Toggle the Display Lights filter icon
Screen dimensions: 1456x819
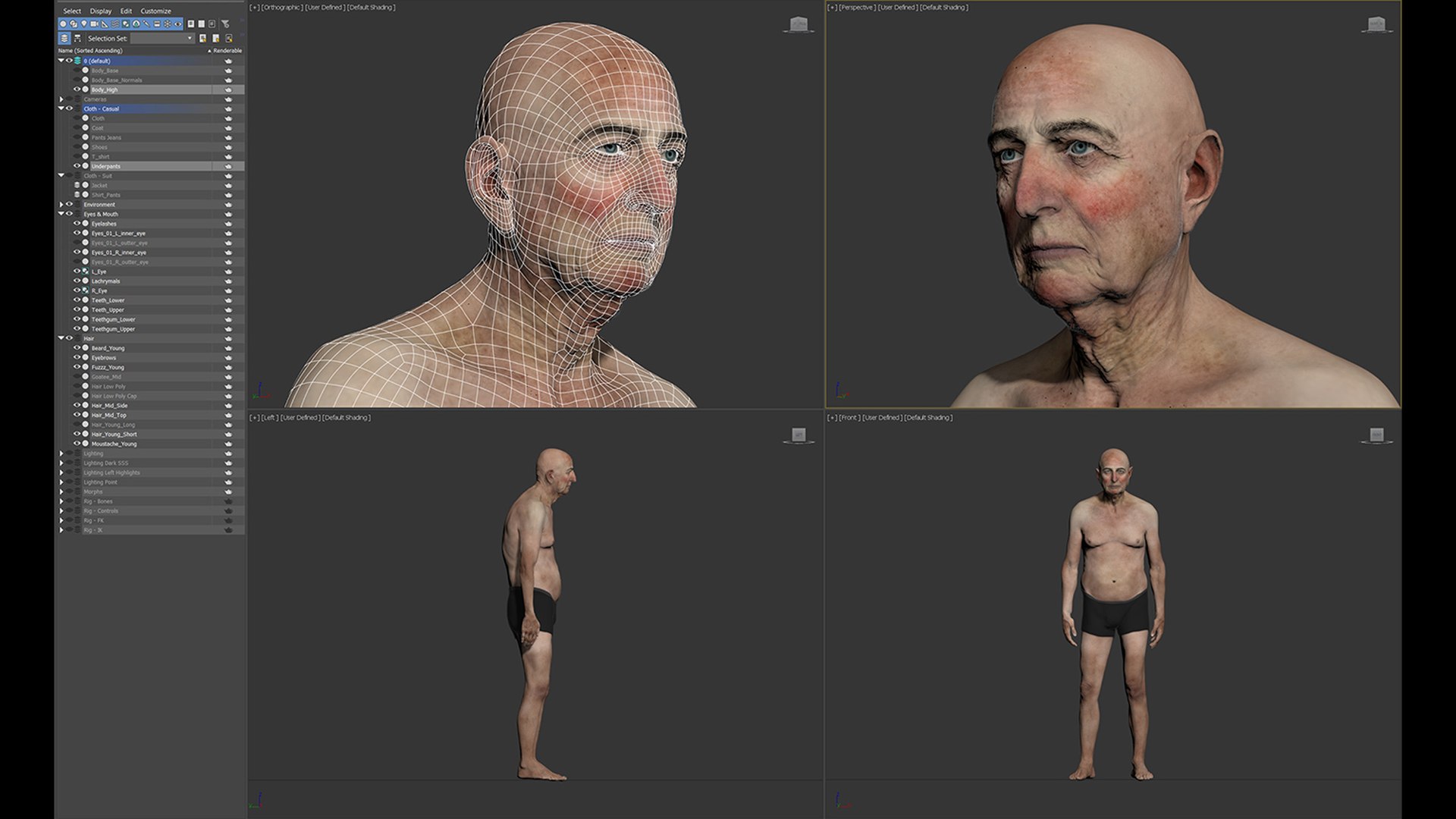83,24
